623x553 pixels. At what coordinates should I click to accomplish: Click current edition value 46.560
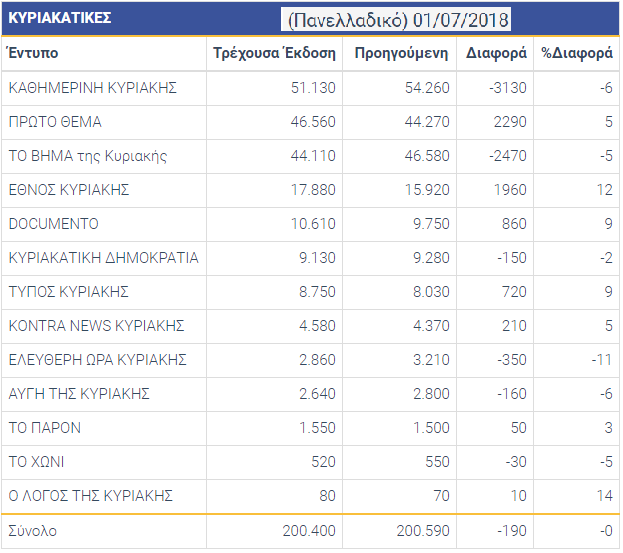point(313,122)
